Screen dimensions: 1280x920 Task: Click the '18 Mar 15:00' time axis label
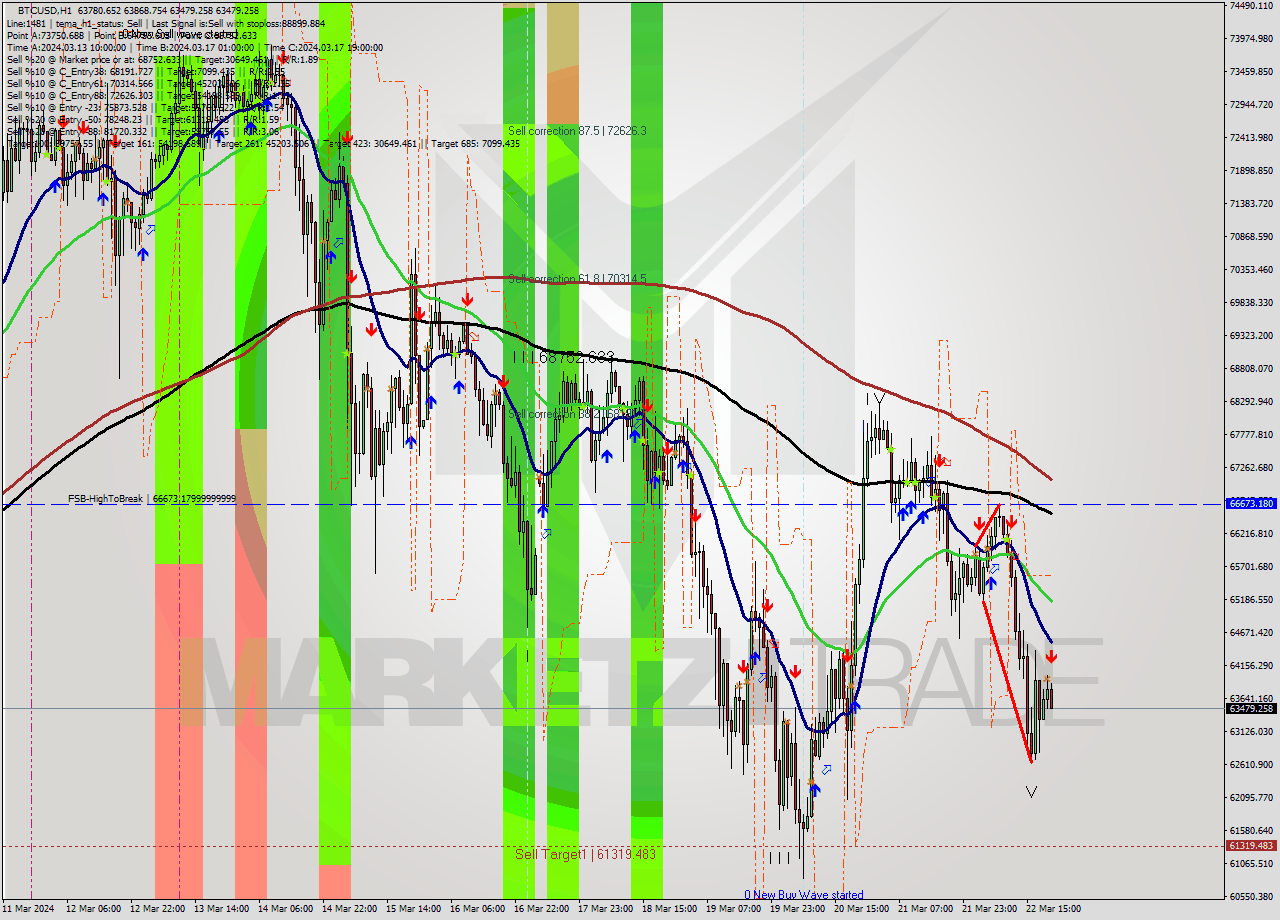point(669,909)
